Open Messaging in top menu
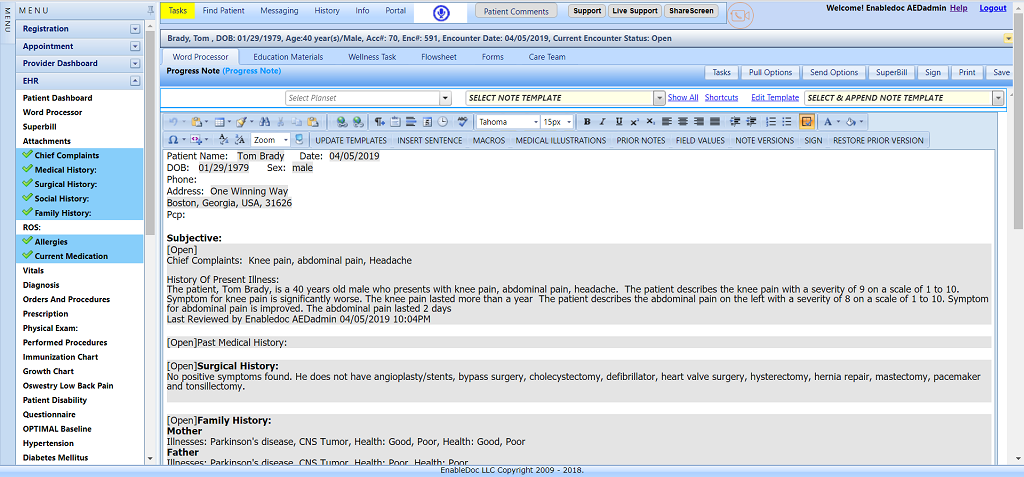The image size is (1024, 477). point(279,10)
